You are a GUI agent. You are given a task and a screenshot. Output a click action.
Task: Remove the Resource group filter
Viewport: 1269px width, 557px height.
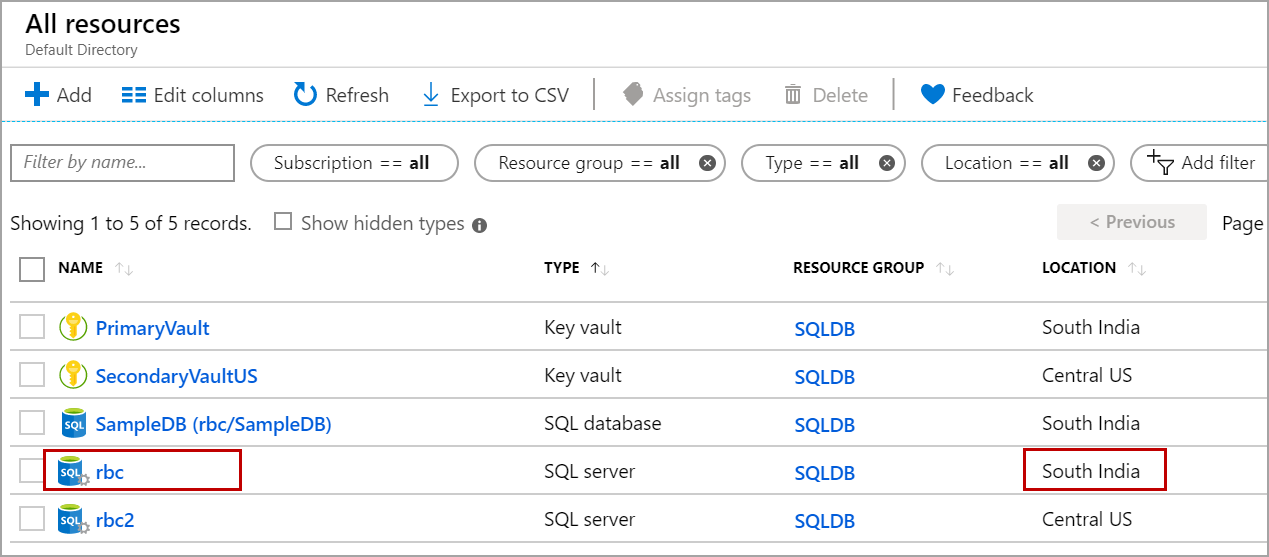[707, 163]
